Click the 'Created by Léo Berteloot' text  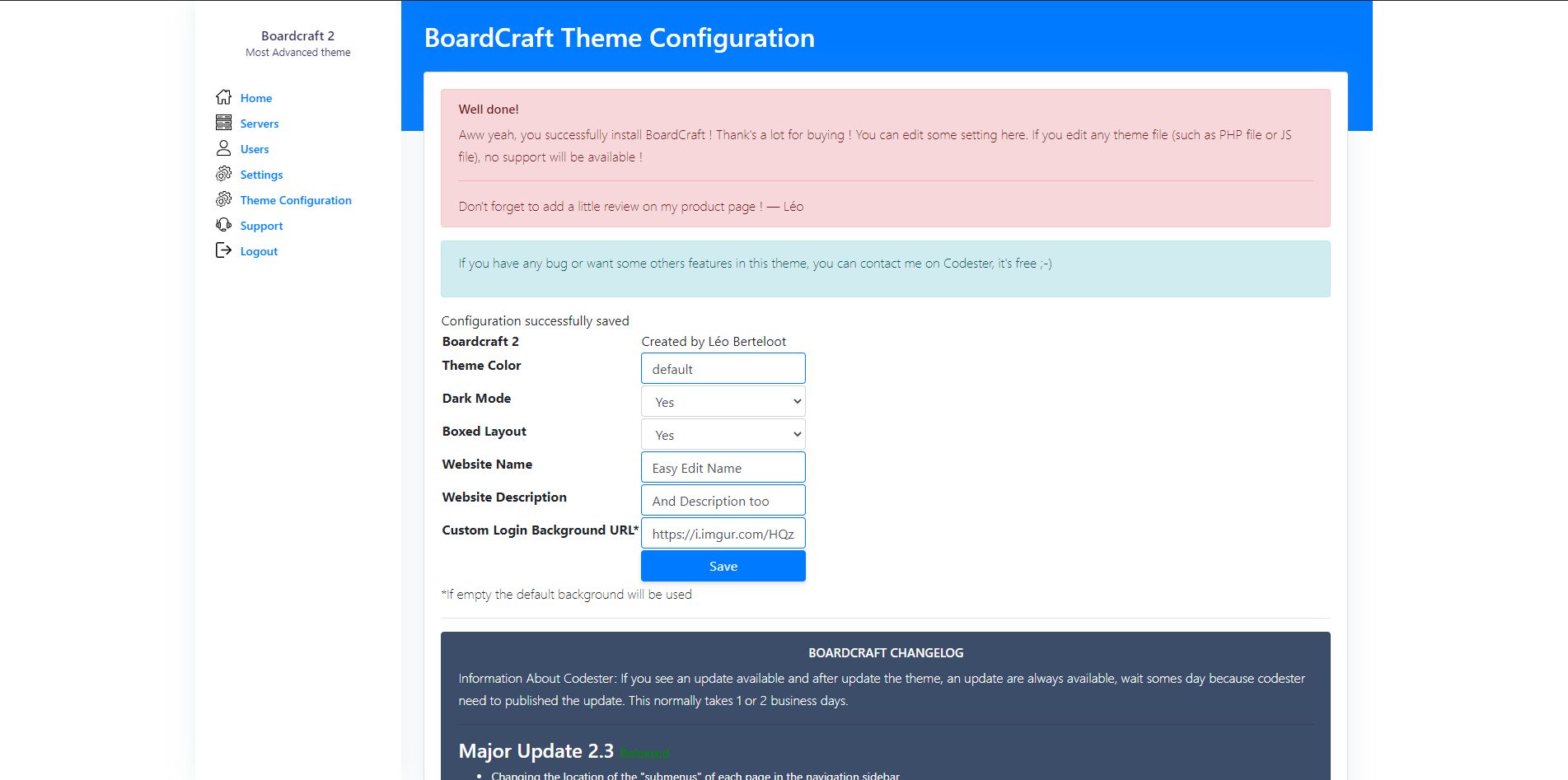pyautogui.click(x=714, y=341)
